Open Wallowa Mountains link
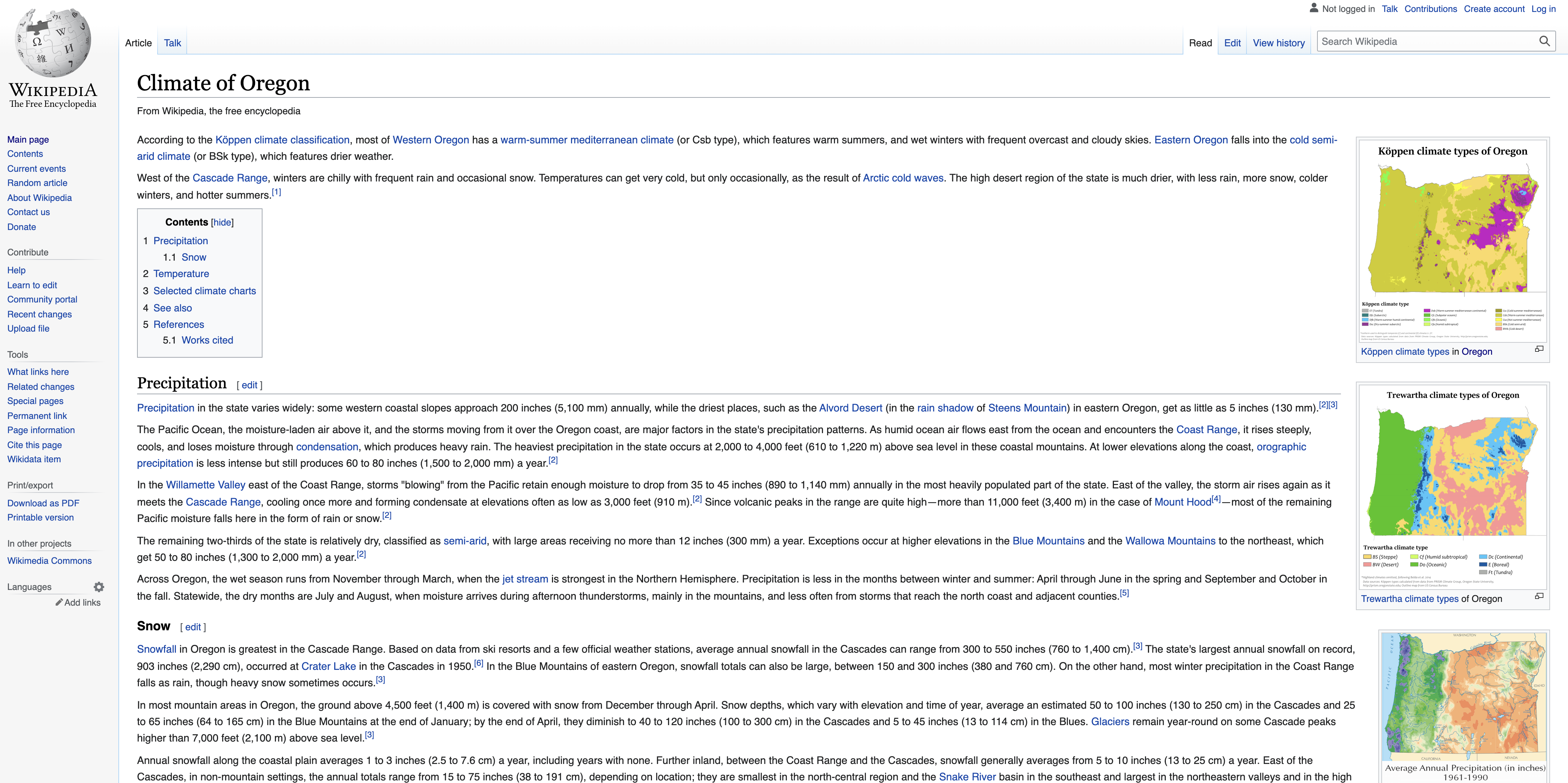The height and width of the screenshot is (783, 1568). click(x=1170, y=541)
